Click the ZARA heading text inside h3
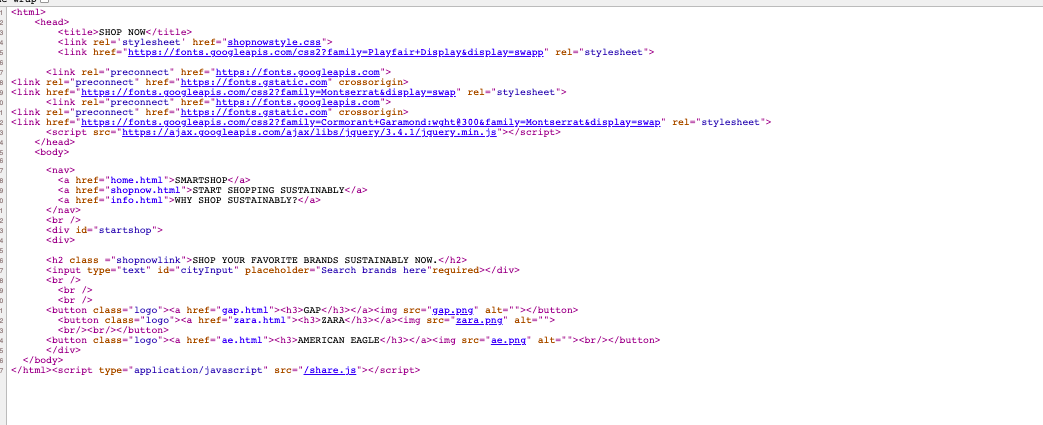Viewport: 1043px width, 425px height. click(x=333, y=320)
